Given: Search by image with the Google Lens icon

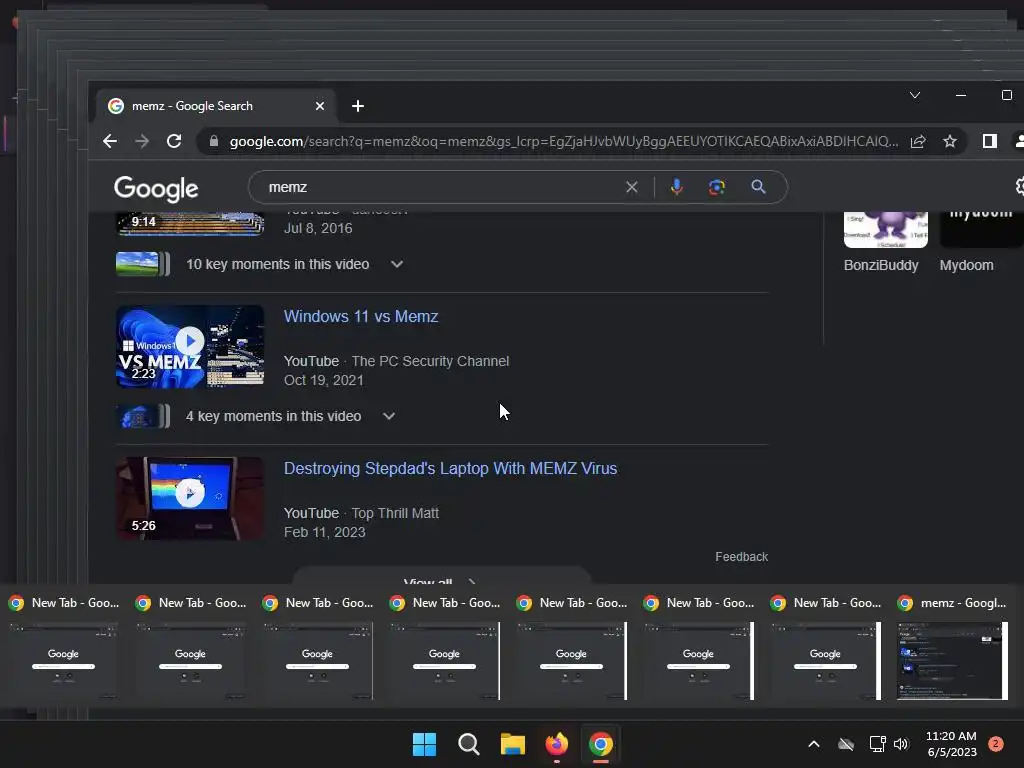Looking at the screenshot, I should (716, 187).
